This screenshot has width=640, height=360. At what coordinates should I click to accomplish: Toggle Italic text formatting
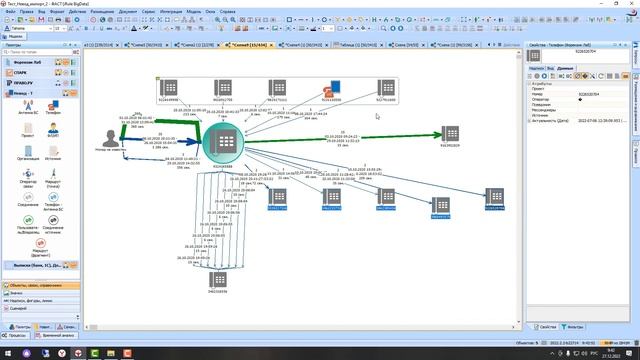[94, 29]
